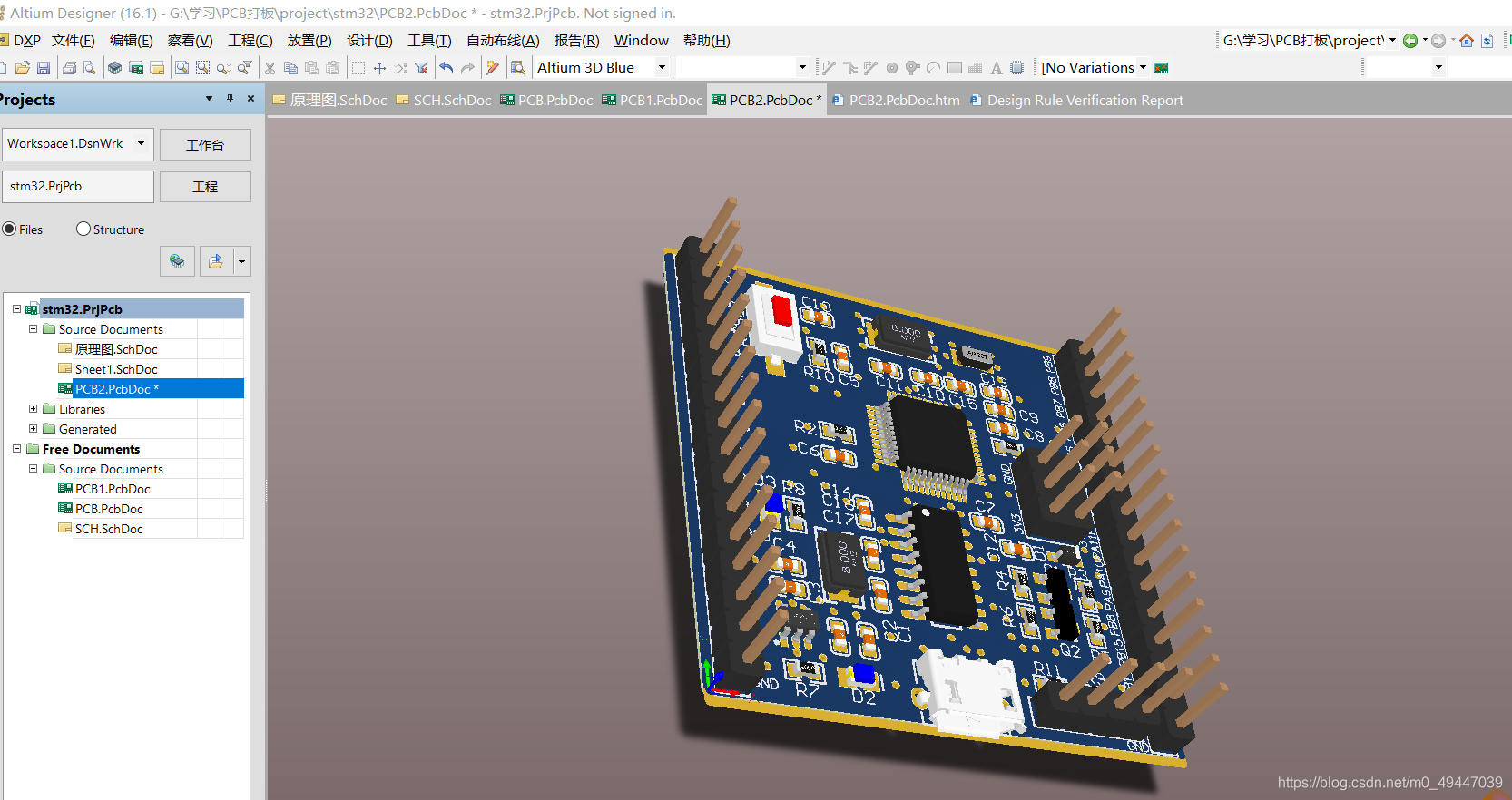
Task: Pin the Projects panel
Action: [231, 99]
